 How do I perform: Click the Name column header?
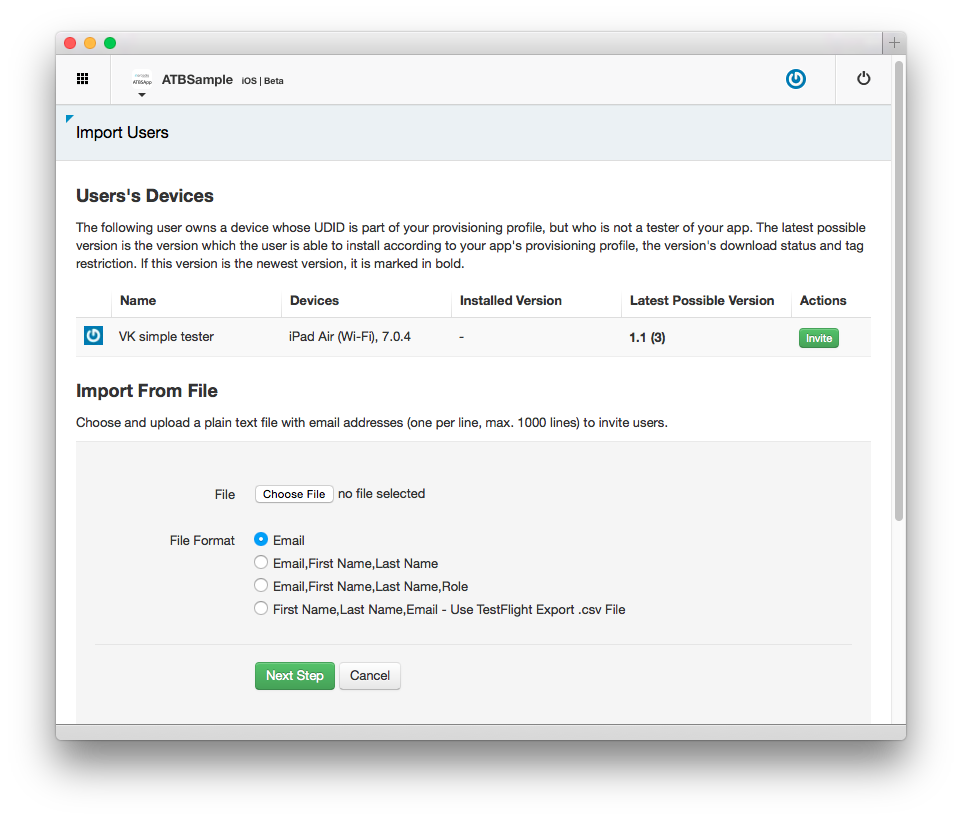pos(138,301)
